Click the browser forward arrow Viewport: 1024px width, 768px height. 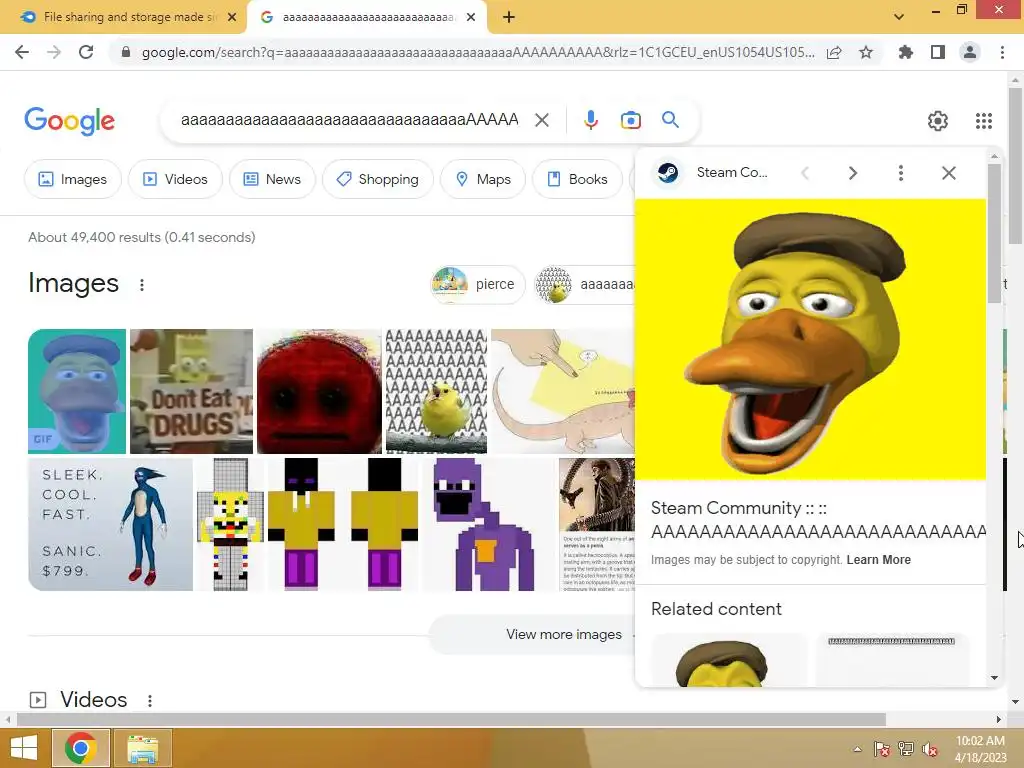54,52
